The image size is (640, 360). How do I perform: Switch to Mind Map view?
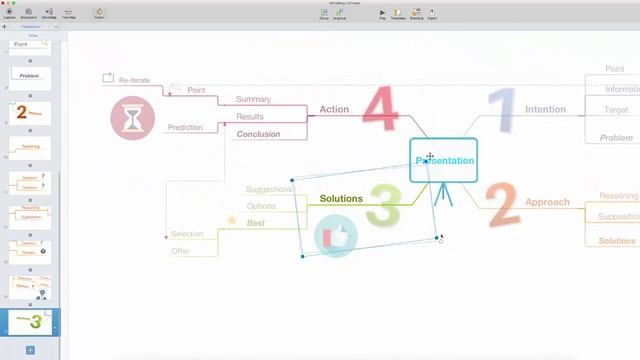pyautogui.click(x=49, y=13)
